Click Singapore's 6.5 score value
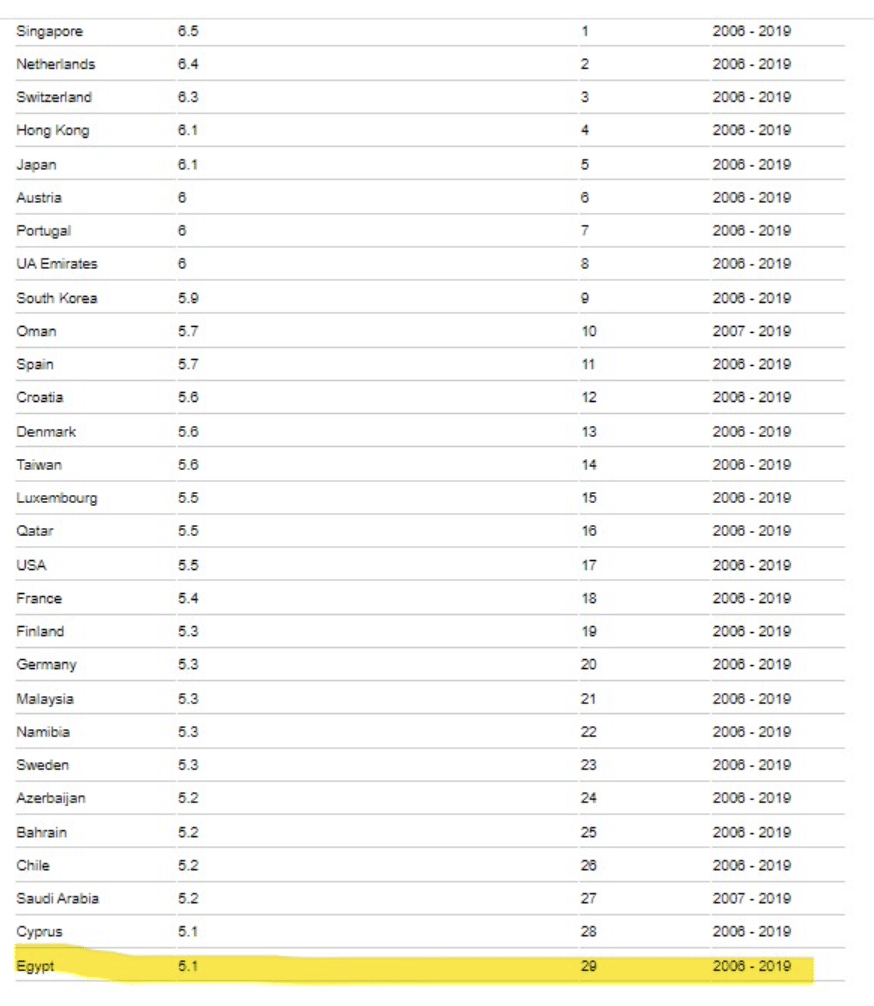 [x=188, y=31]
